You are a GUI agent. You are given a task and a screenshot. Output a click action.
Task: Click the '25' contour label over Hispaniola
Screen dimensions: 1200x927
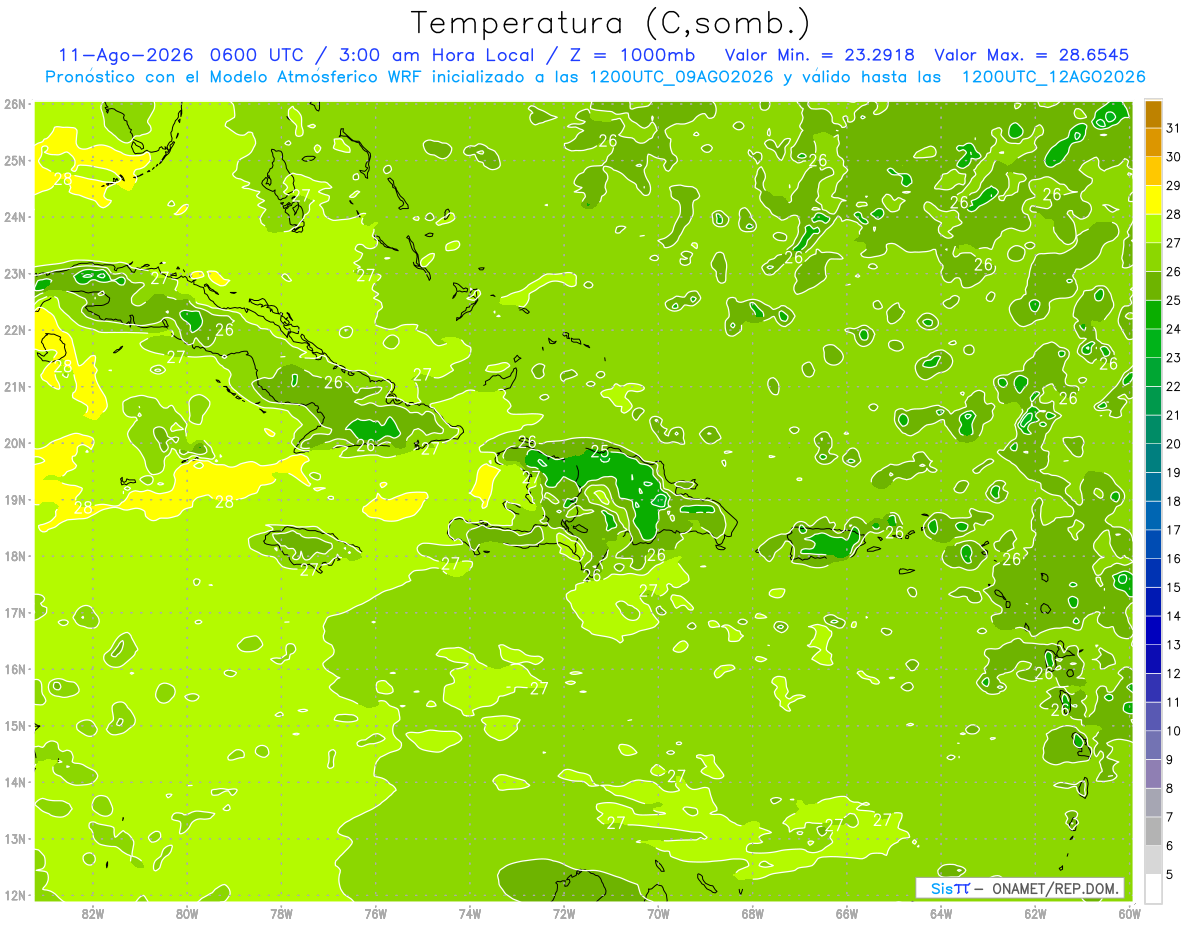click(x=599, y=451)
